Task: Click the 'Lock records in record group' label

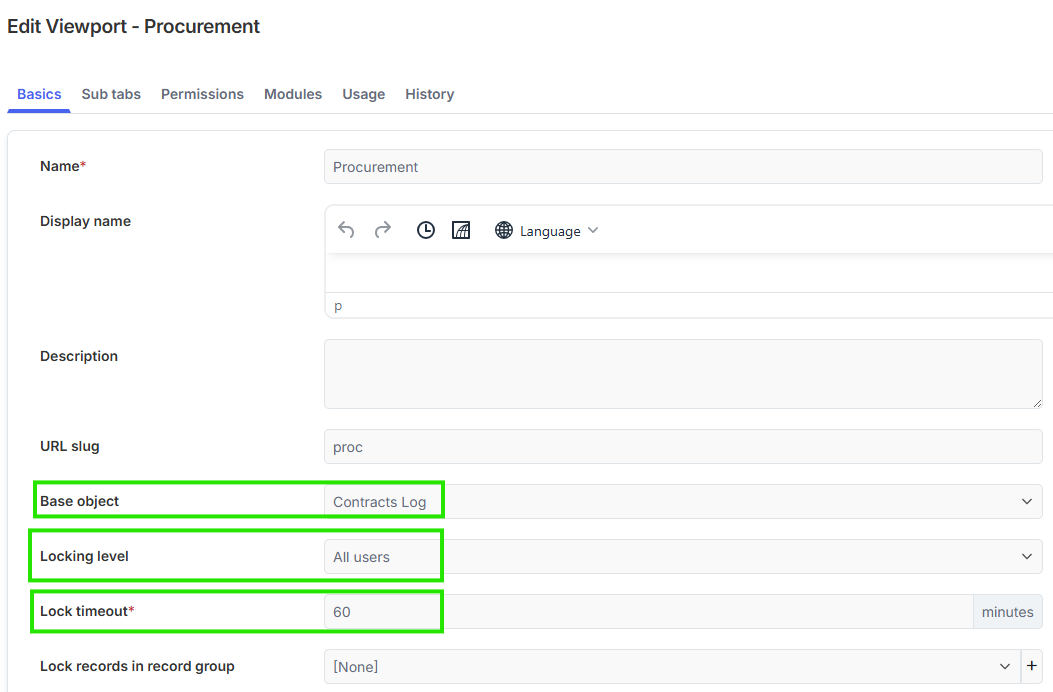Action: click(137, 666)
